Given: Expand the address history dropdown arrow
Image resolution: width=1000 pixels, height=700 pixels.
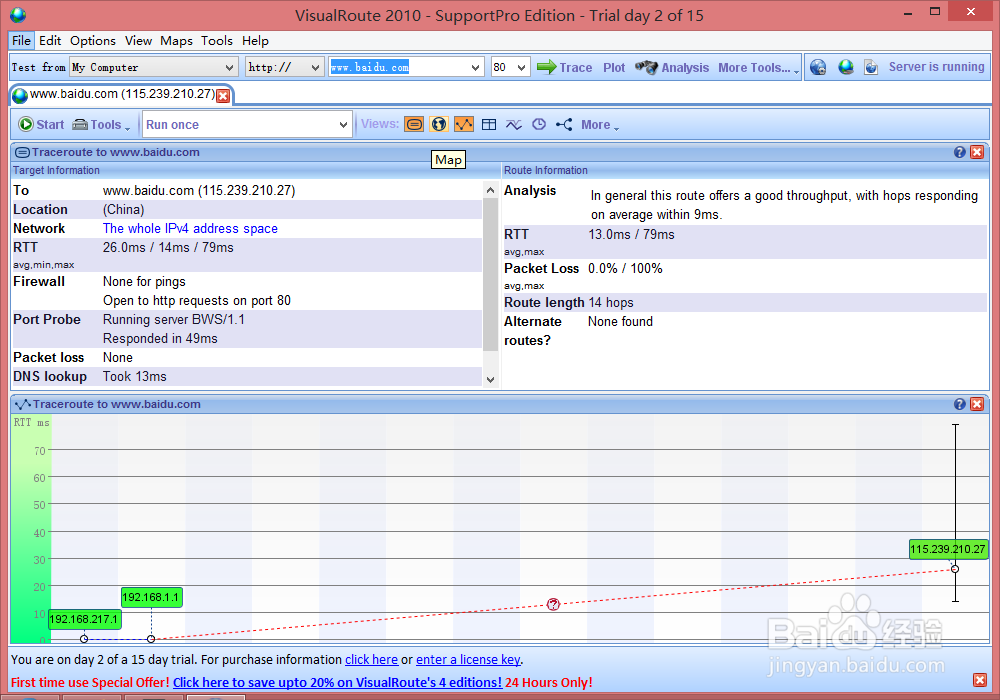Looking at the screenshot, I should 475,67.
